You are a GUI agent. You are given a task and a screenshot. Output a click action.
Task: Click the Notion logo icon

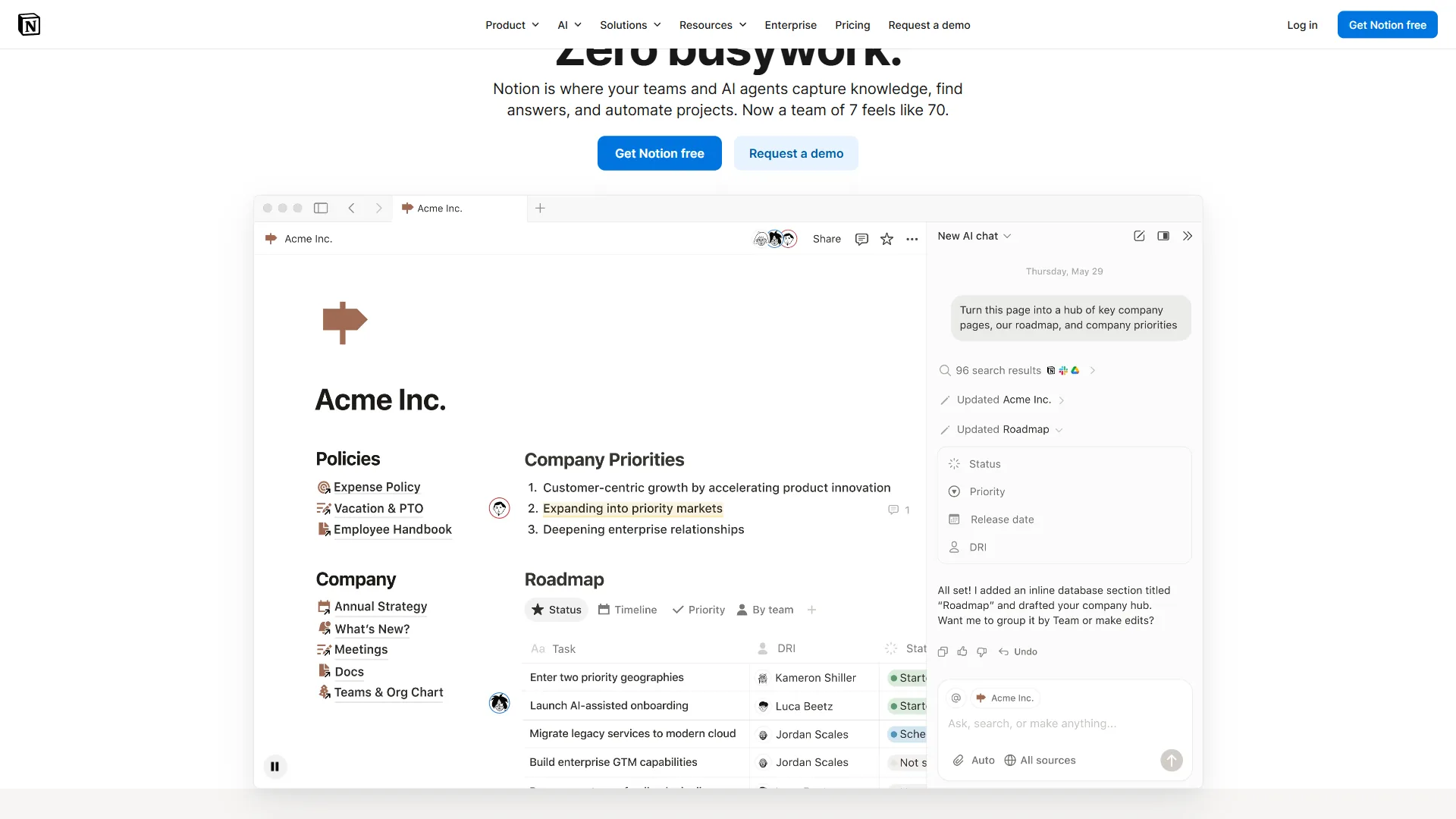click(29, 24)
